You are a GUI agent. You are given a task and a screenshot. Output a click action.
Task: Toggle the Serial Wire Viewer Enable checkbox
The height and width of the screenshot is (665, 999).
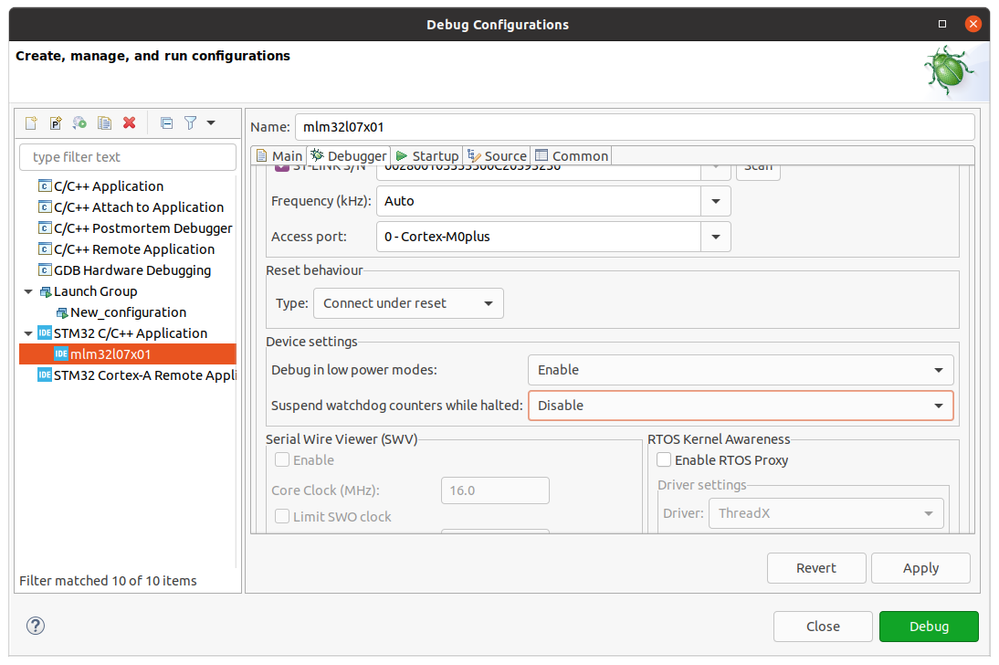(x=283, y=460)
